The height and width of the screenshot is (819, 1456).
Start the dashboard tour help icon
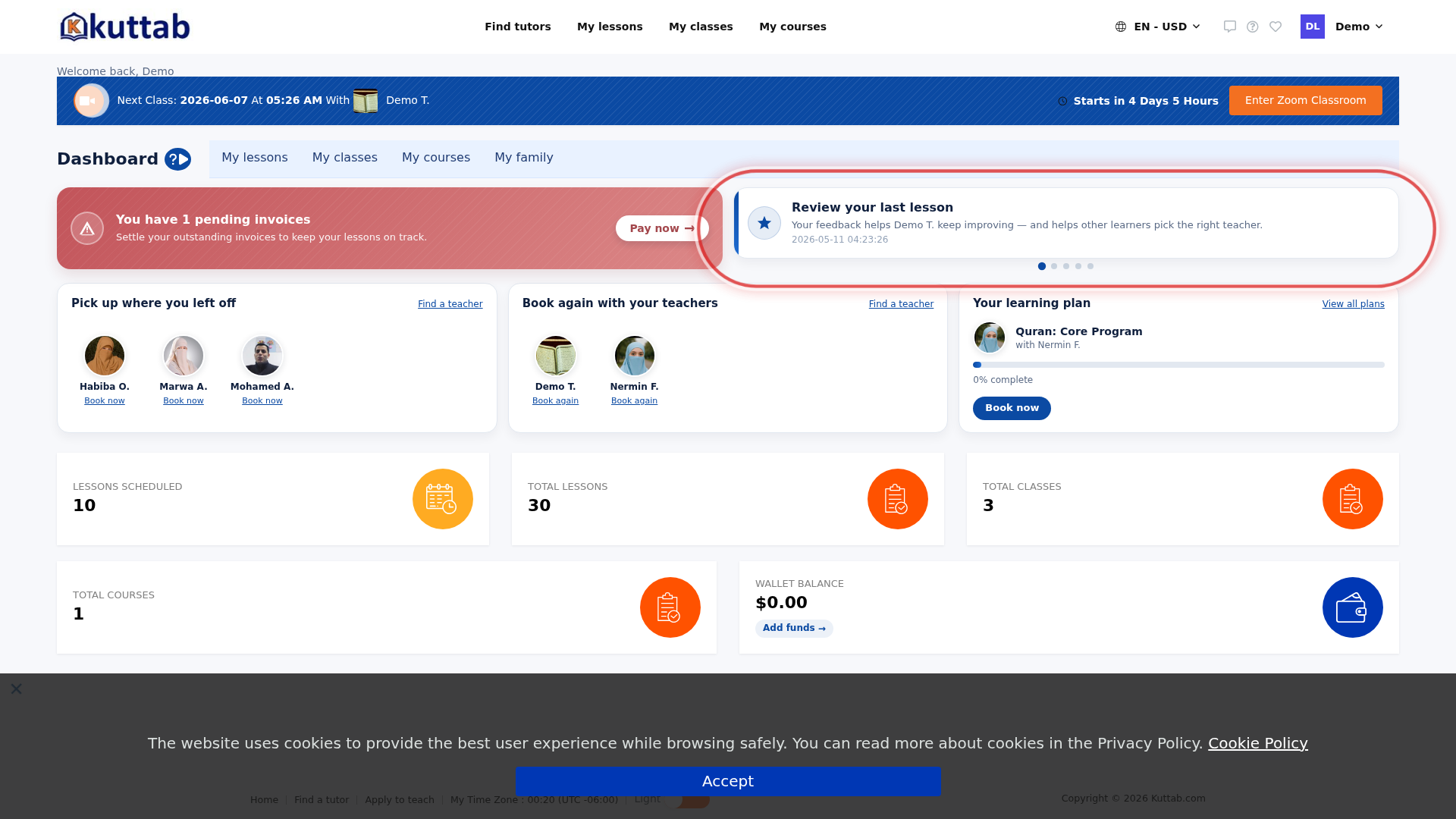(178, 159)
